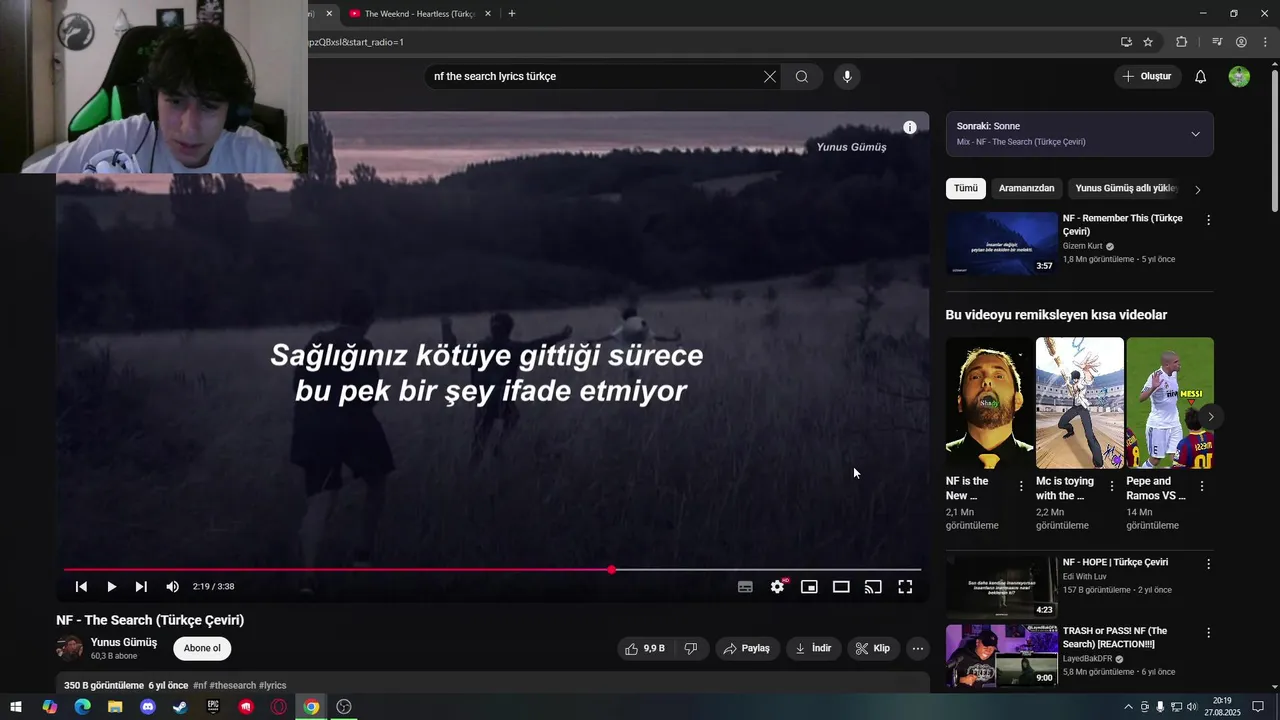Open Yunus Gümüş channel name link

(x=124, y=642)
